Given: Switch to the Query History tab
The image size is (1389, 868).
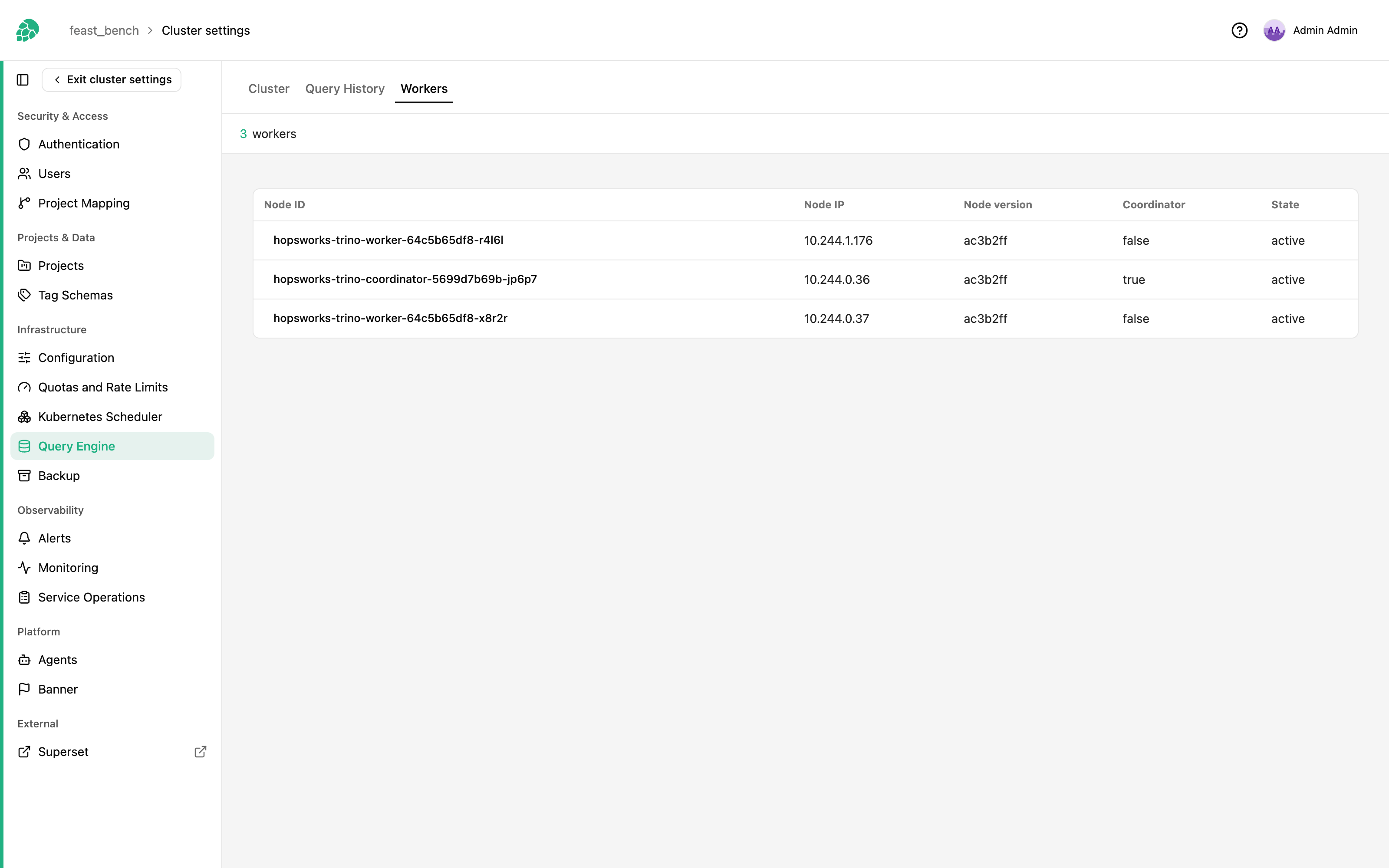Looking at the screenshot, I should tap(345, 89).
